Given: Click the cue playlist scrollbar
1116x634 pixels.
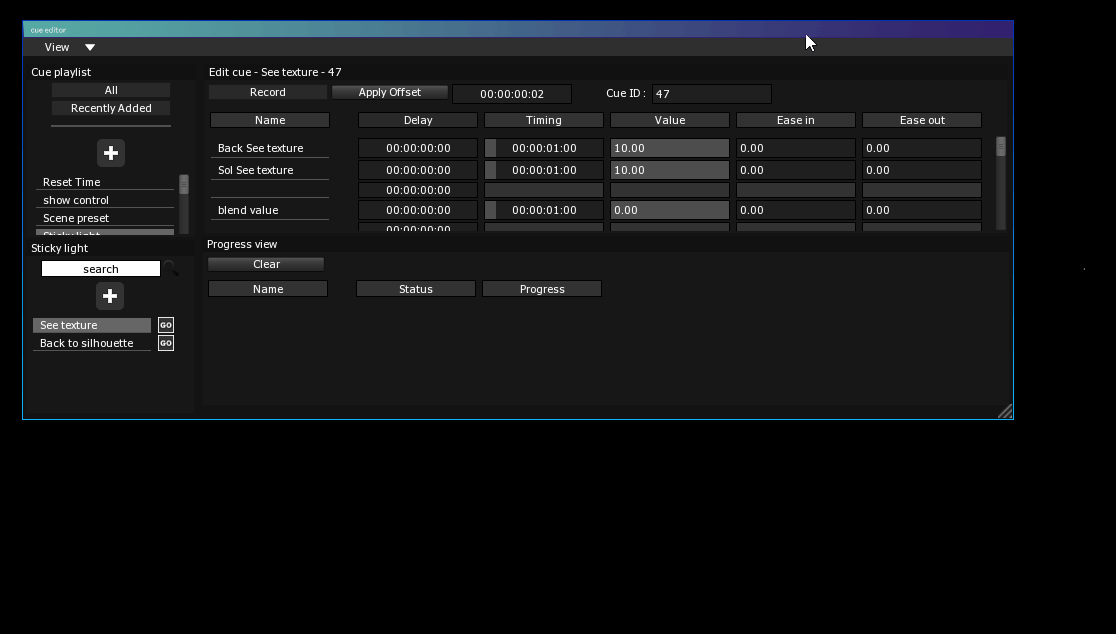Looking at the screenshot, I should (184, 184).
